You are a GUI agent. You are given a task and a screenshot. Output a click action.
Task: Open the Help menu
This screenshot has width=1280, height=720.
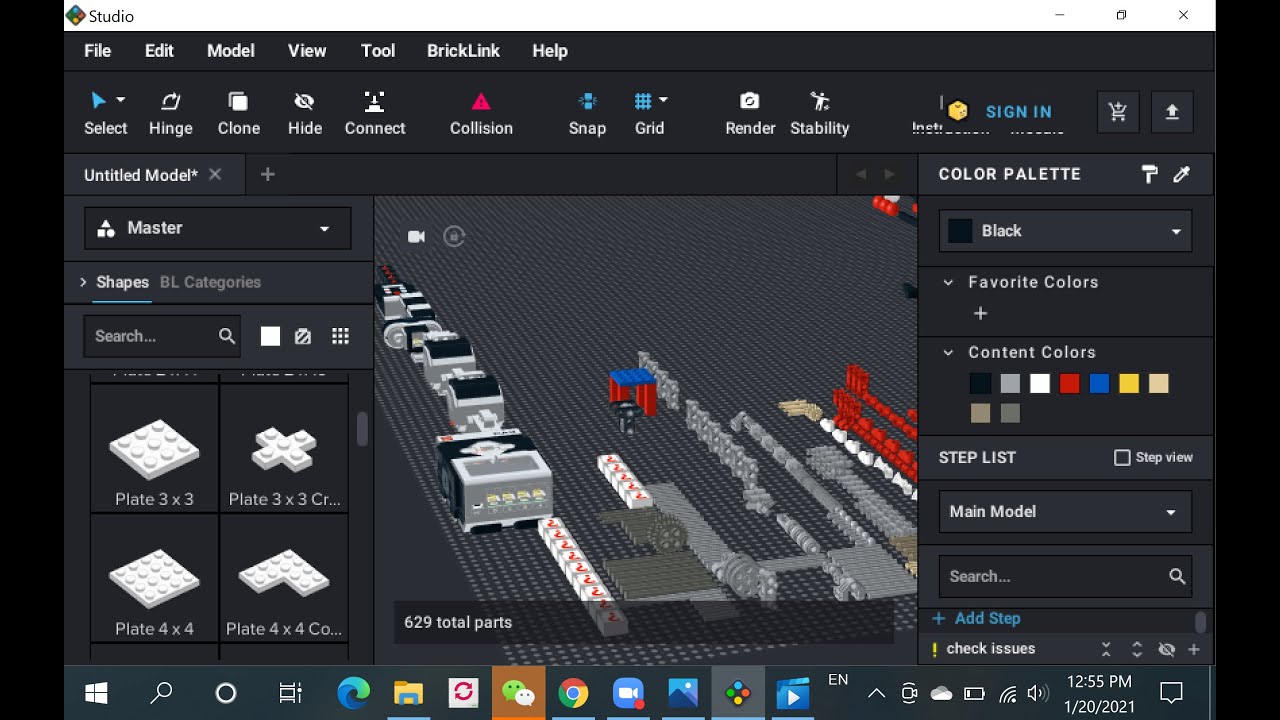(550, 51)
